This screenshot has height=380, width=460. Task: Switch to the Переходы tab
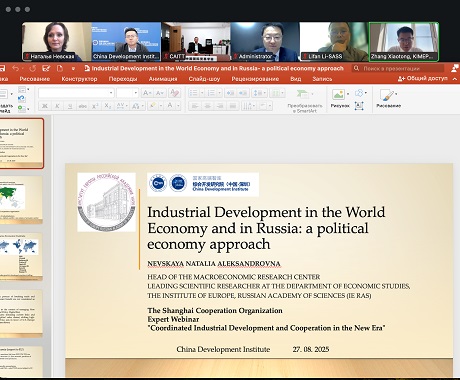point(123,79)
